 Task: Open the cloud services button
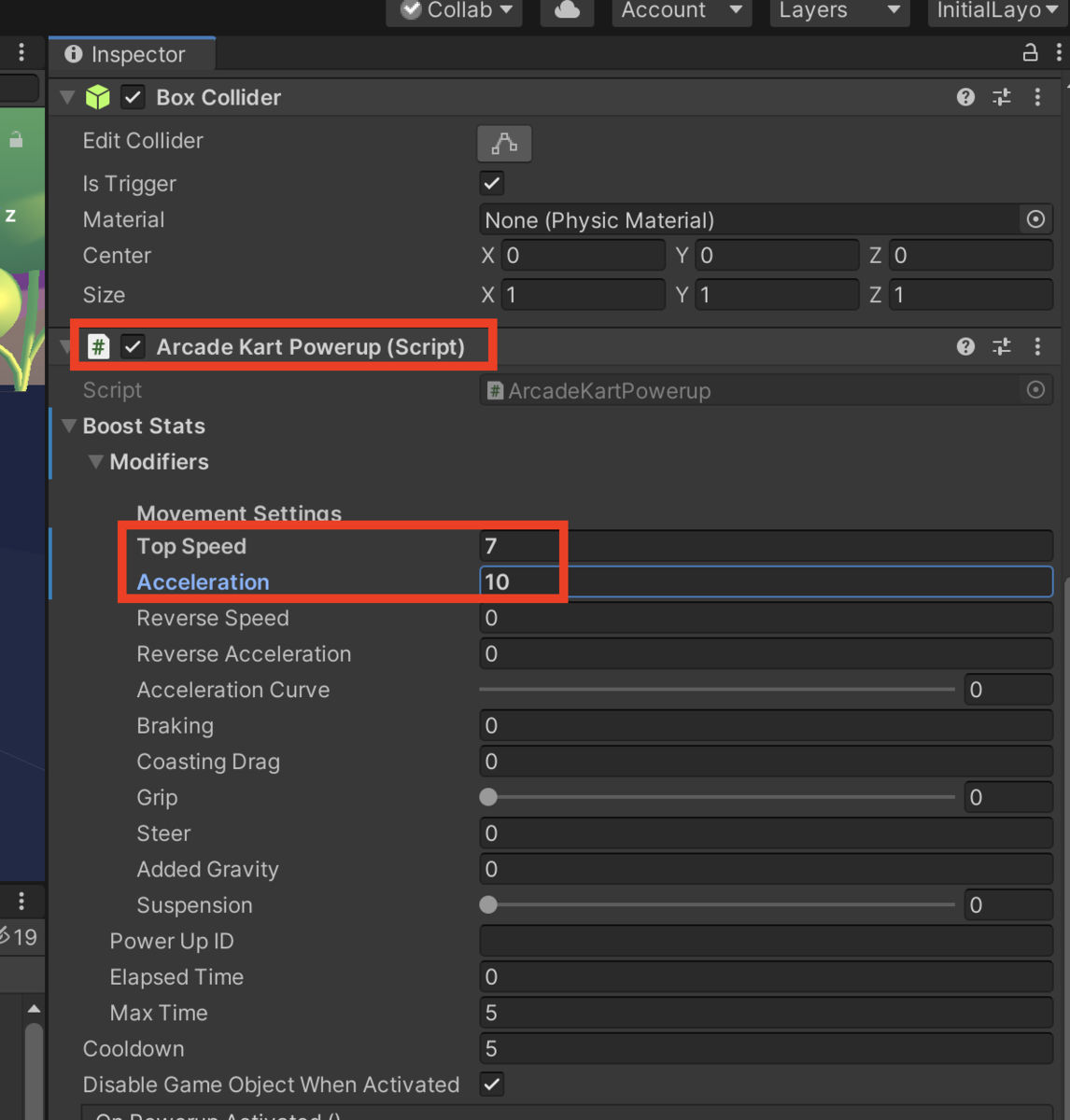(x=567, y=11)
